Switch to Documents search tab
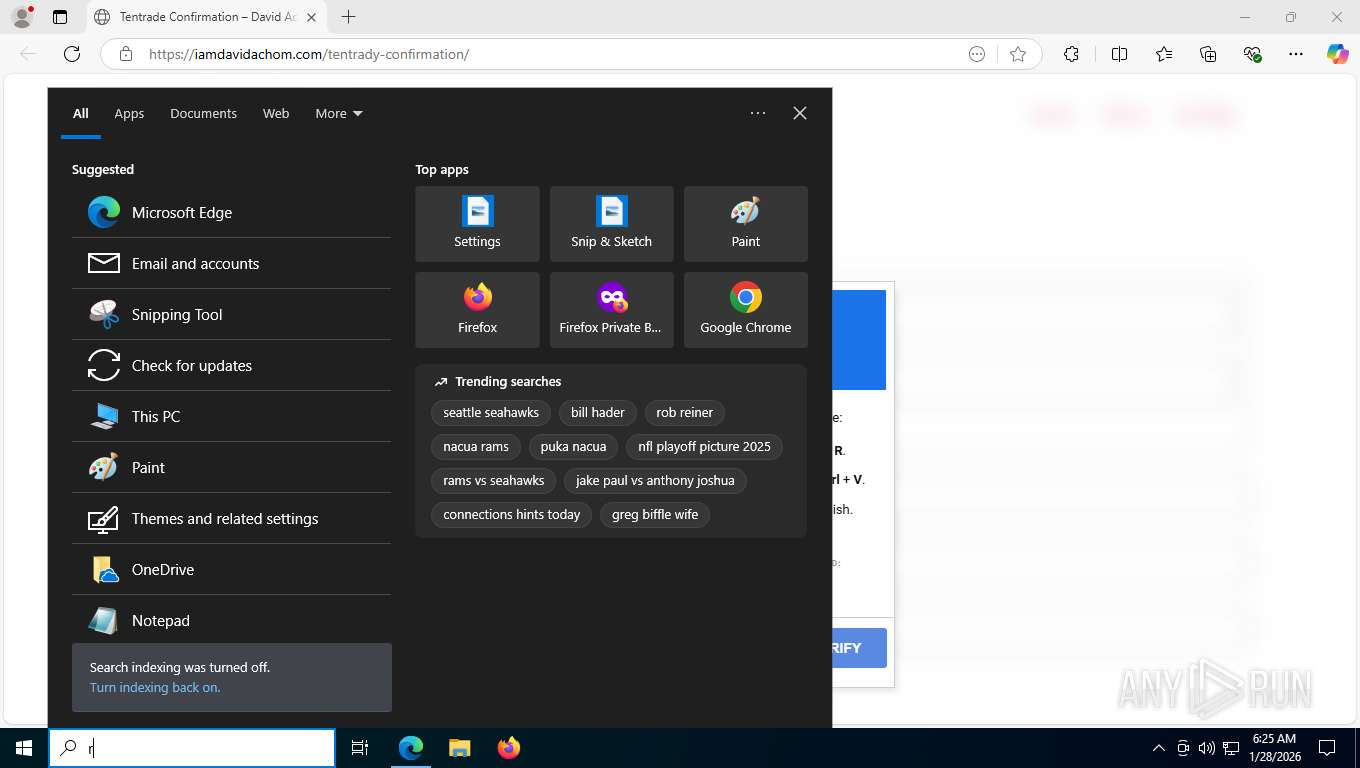Screen dimensions: 1360x768 tap(203, 113)
